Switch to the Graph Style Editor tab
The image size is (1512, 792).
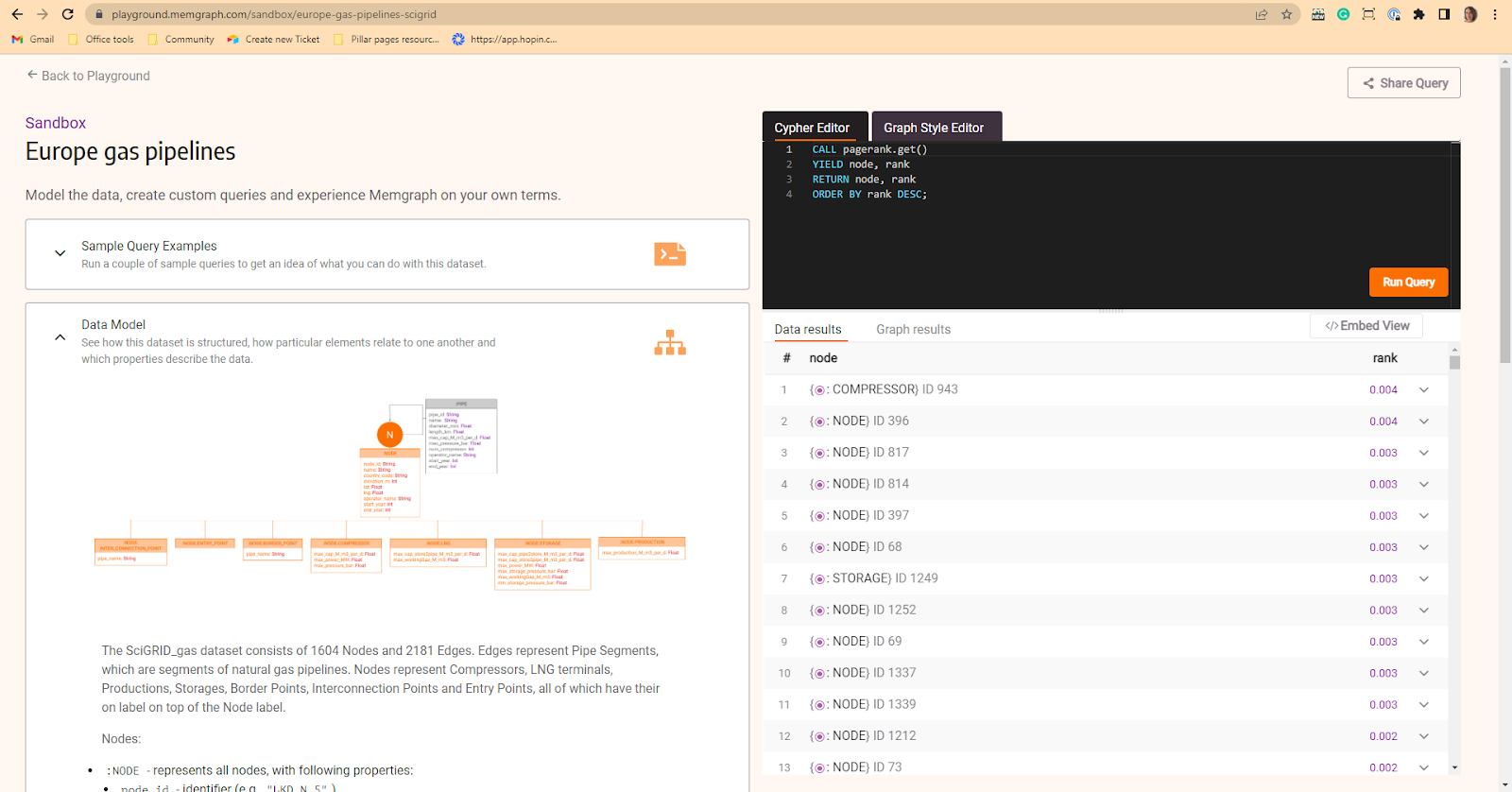pos(934,128)
